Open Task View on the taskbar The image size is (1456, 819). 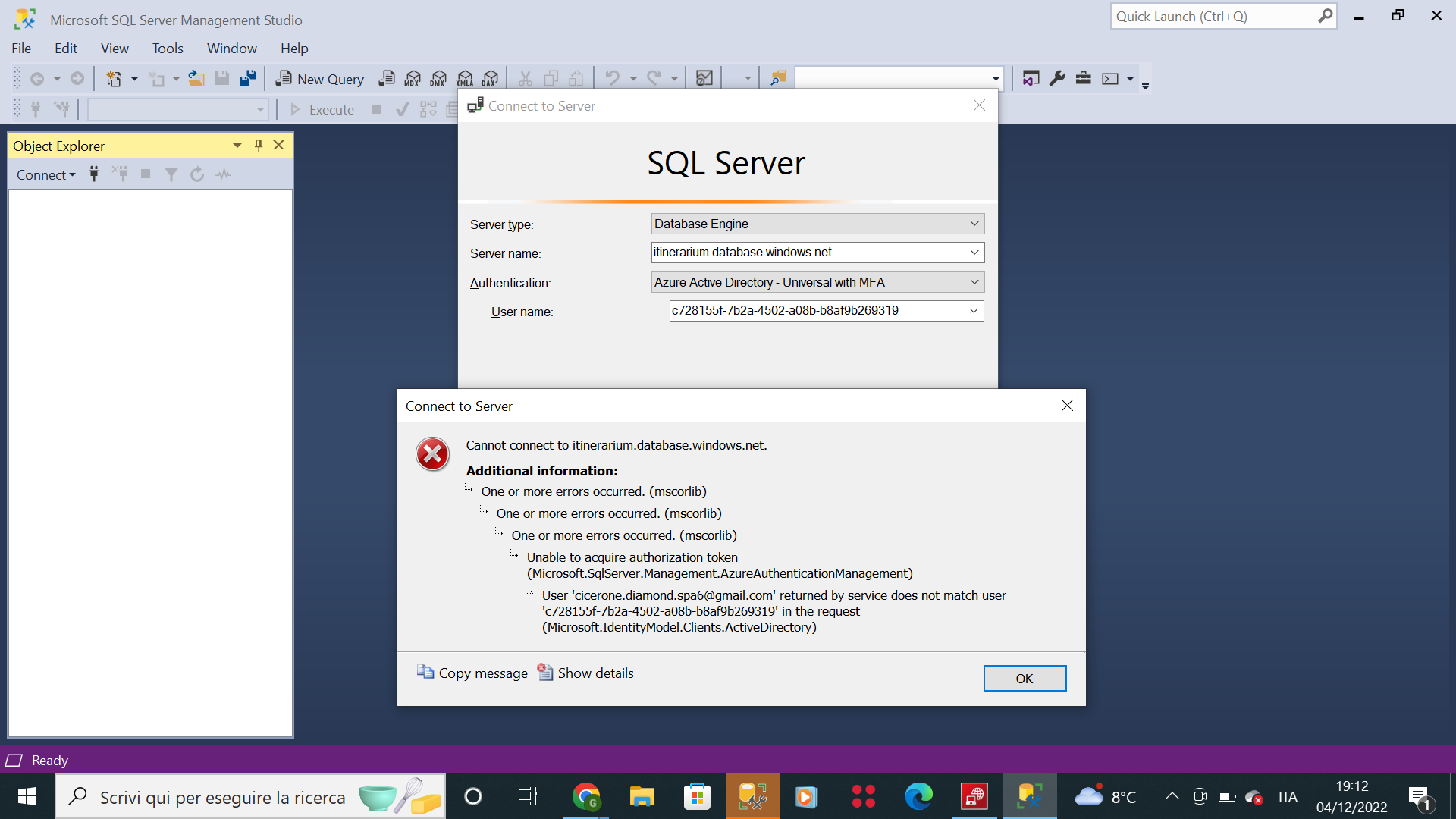coord(528,796)
